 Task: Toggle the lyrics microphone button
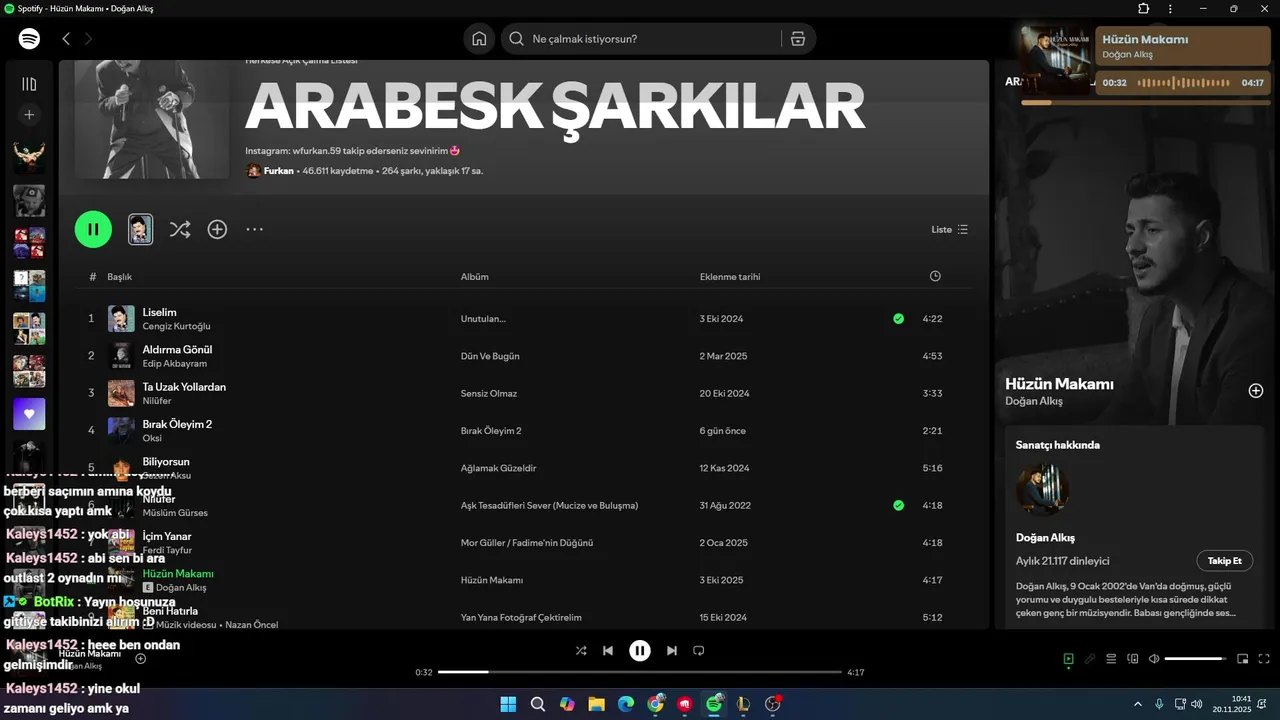[1090, 659]
